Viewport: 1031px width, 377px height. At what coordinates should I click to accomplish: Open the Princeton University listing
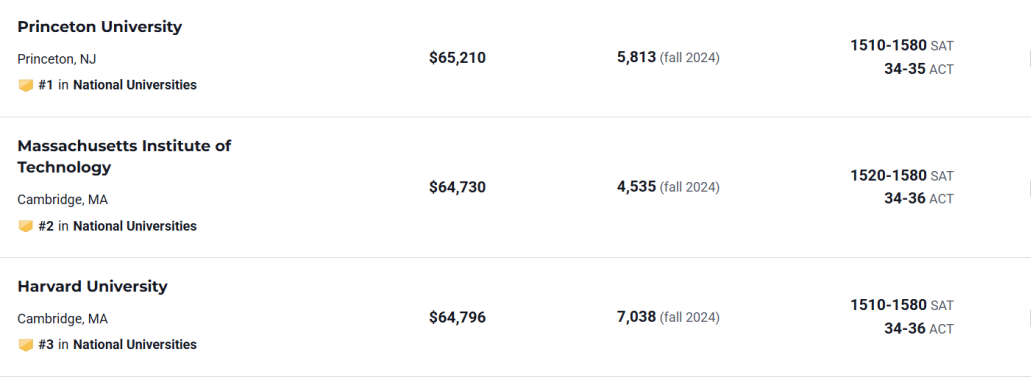[100, 27]
